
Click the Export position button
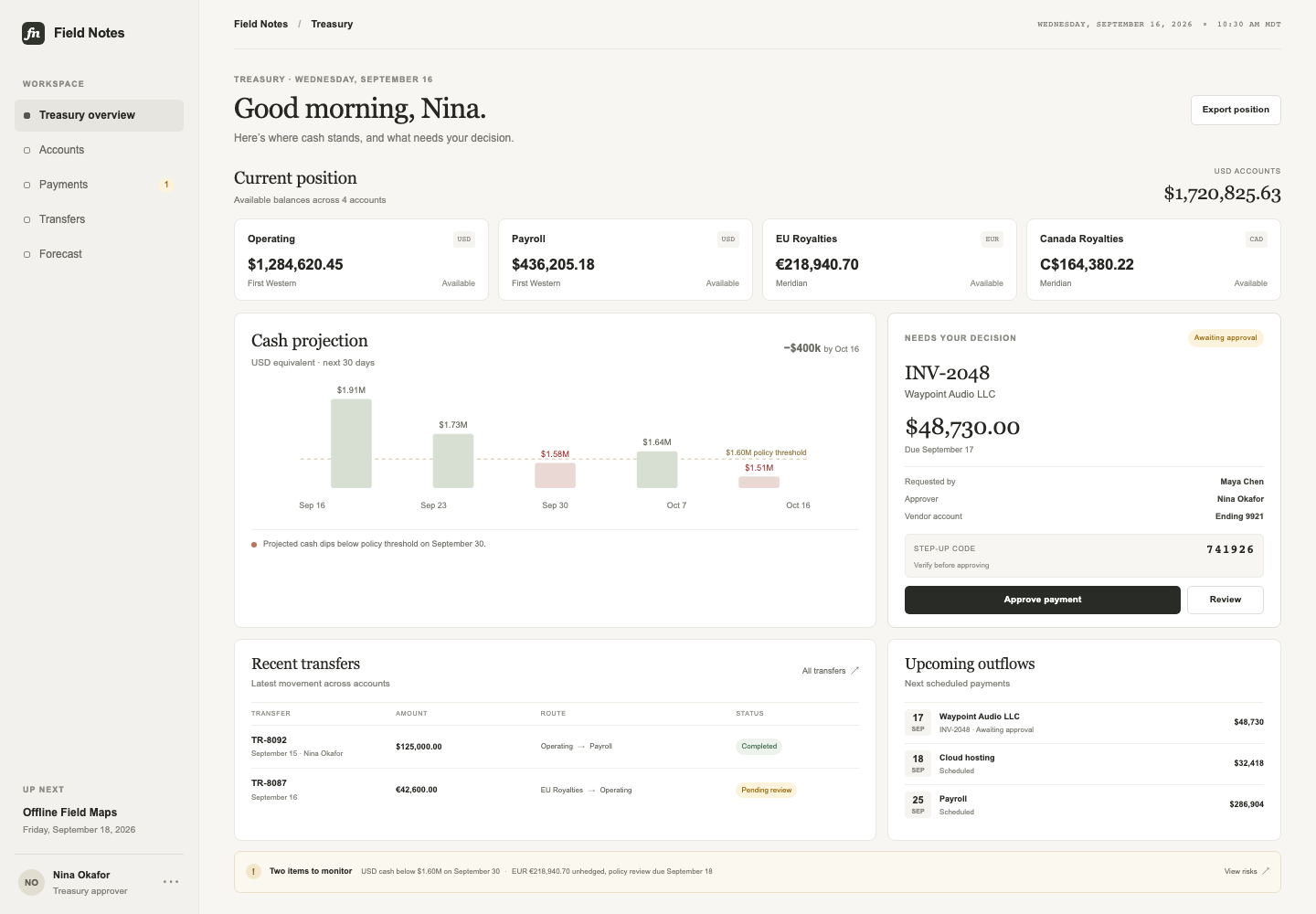[1236, 110]
